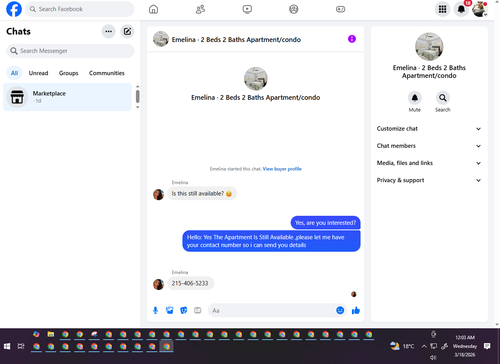This screenshot has height=364, width=500.
Task: Open the weather widget showing 18°C
Action: tap(402, 346)
